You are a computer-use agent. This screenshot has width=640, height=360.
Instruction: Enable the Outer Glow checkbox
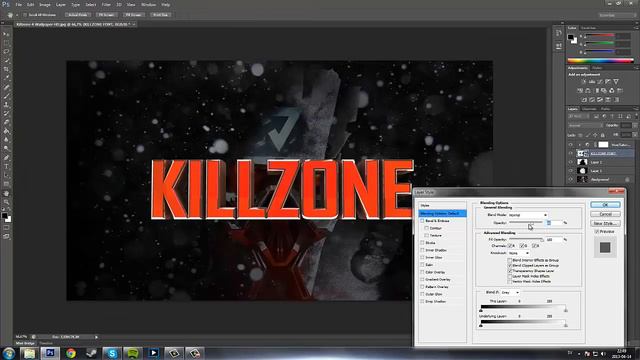click(422, 294)
